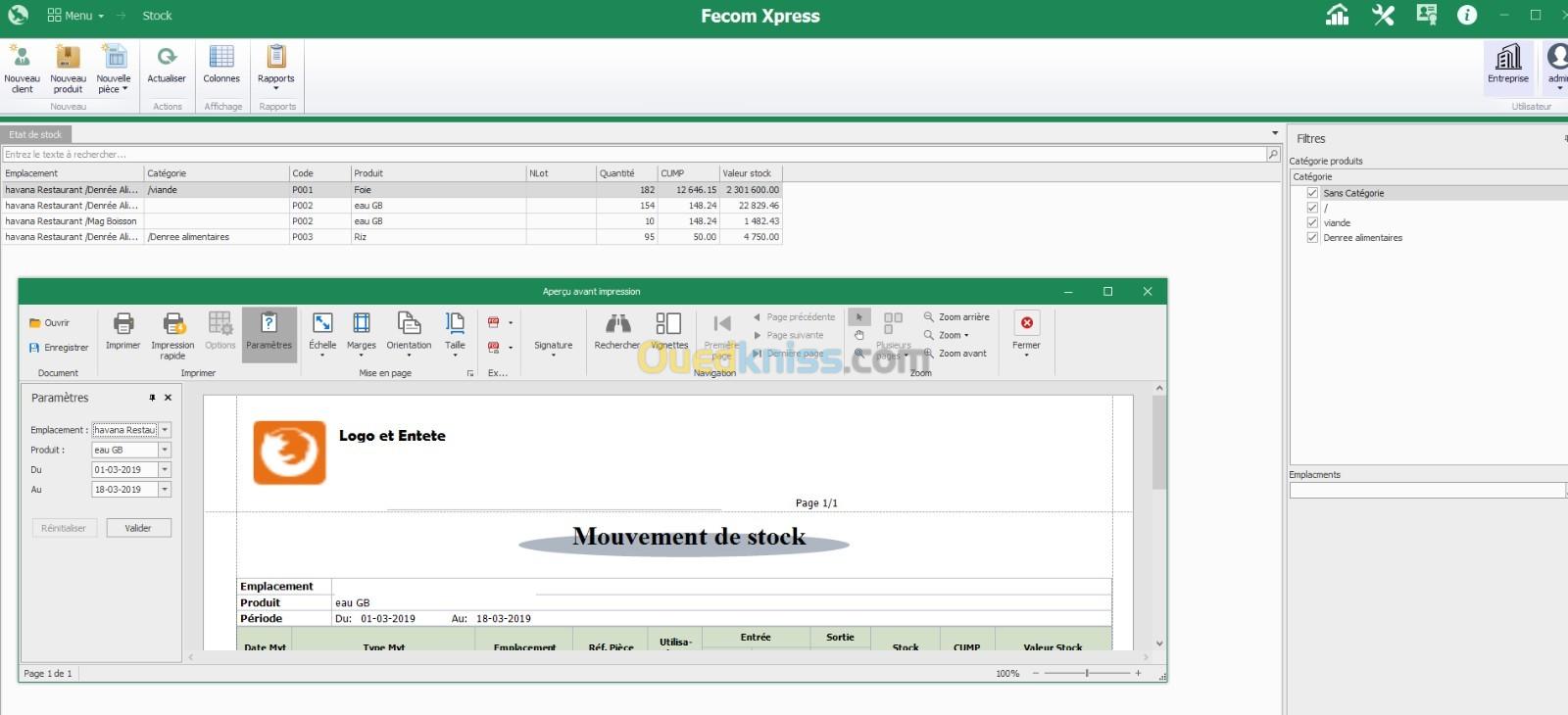
Task: Open the Menu dropdown in title bar
Action: pos(75,16)
